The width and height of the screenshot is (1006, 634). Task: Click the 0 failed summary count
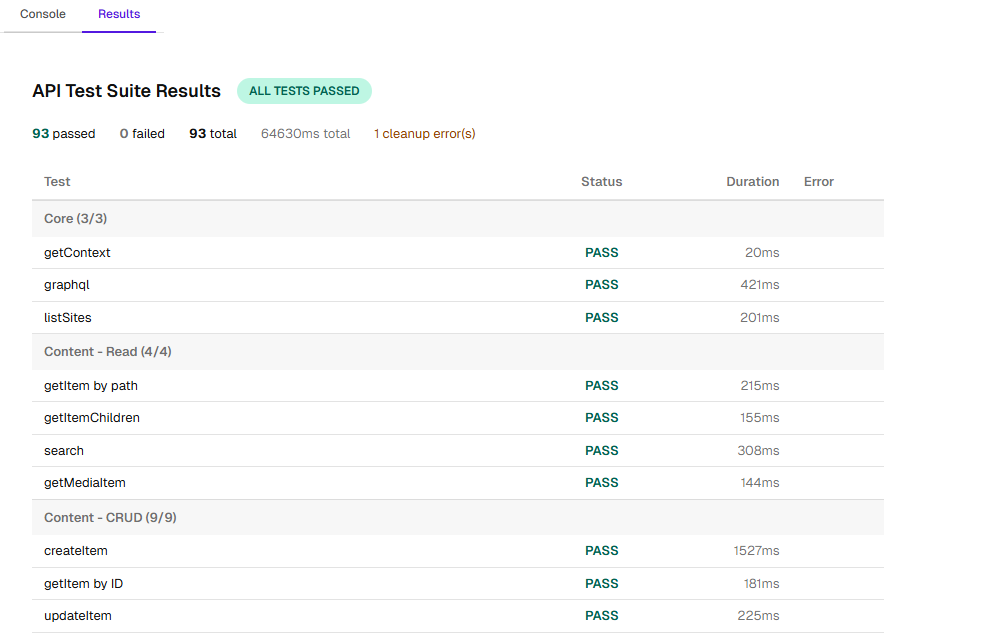141,133
